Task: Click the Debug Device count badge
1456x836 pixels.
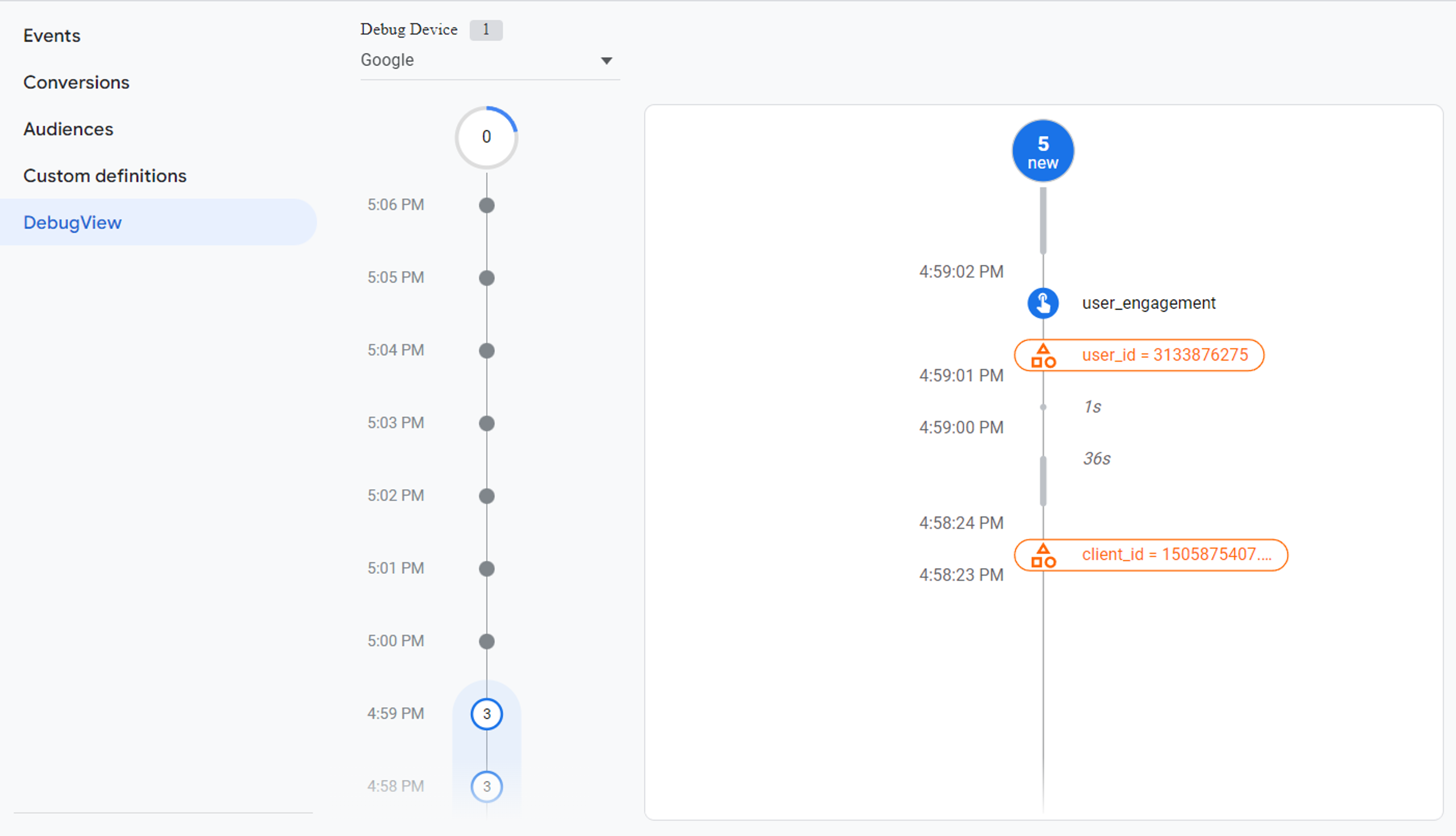Action: coord(486,30)
